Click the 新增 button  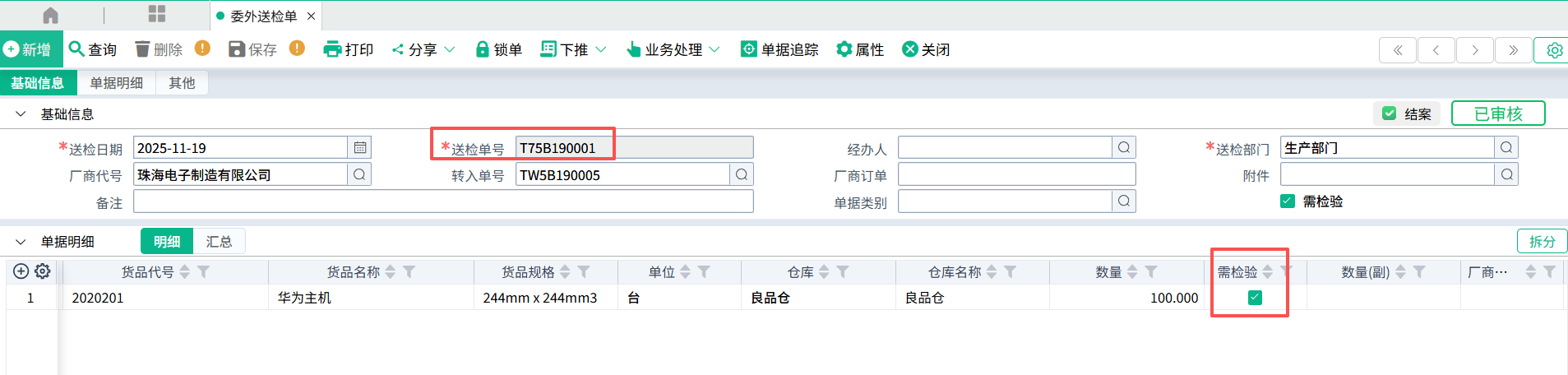28,49
